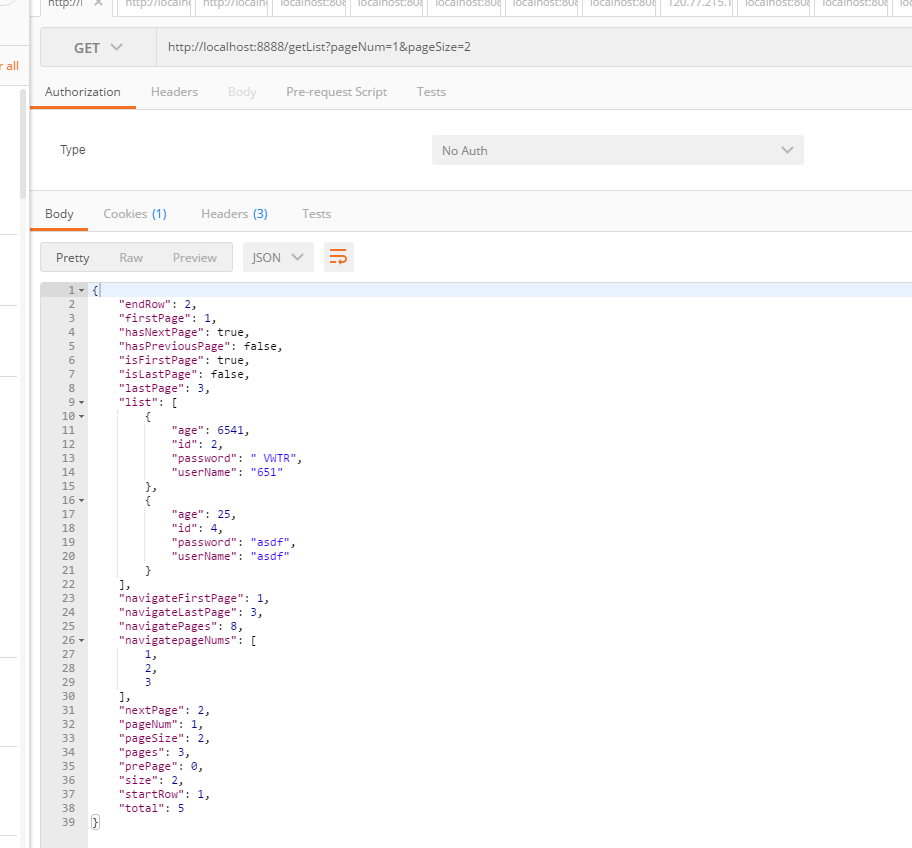The height and width of the screenshot is (848, 912).
Task: Collapse the "navigatepageNums" array
Action: point(81,640)
